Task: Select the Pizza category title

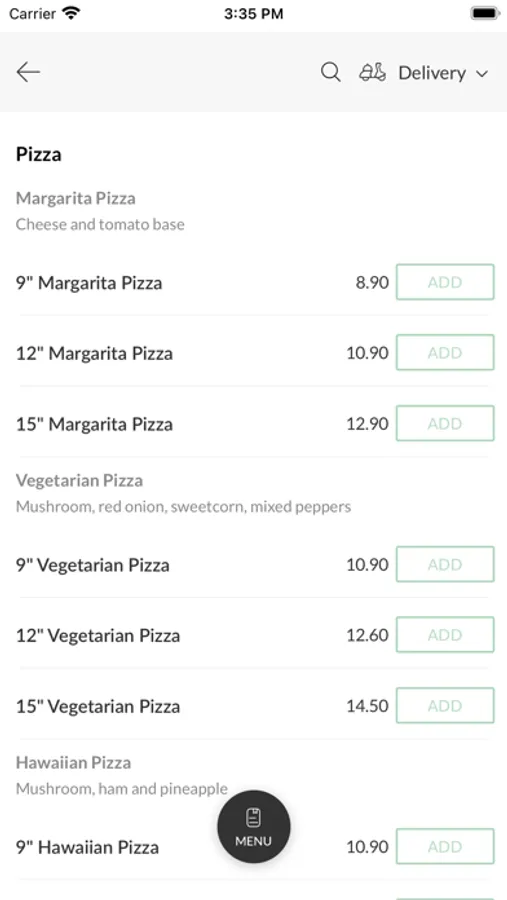Action: click(38, 154)
